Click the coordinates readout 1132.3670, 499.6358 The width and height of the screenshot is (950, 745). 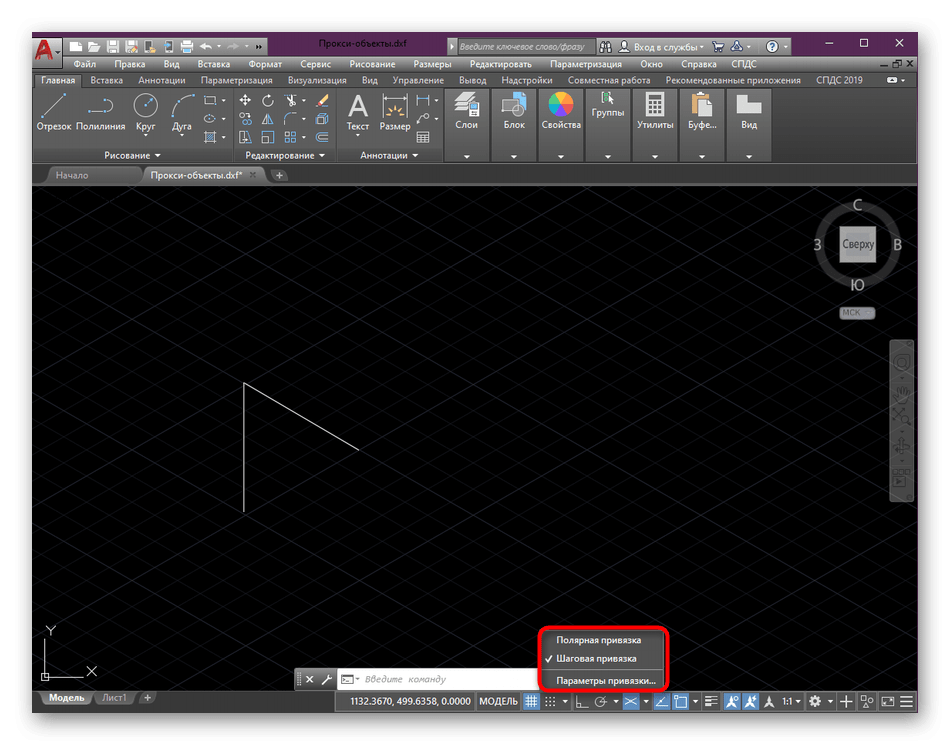(410, 701)
